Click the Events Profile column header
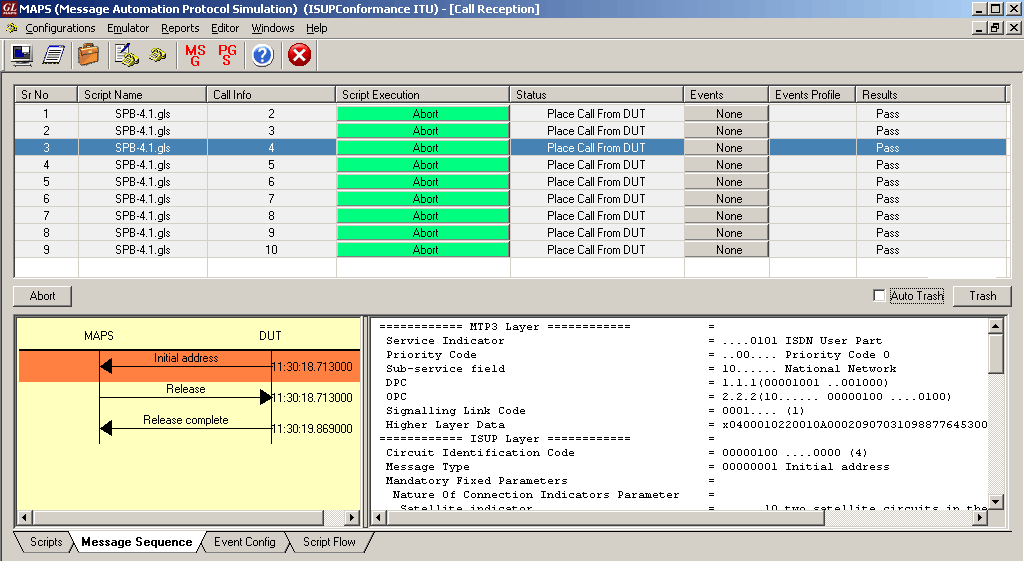Viewport: 1024px width, 561px height. coord(812,95)
